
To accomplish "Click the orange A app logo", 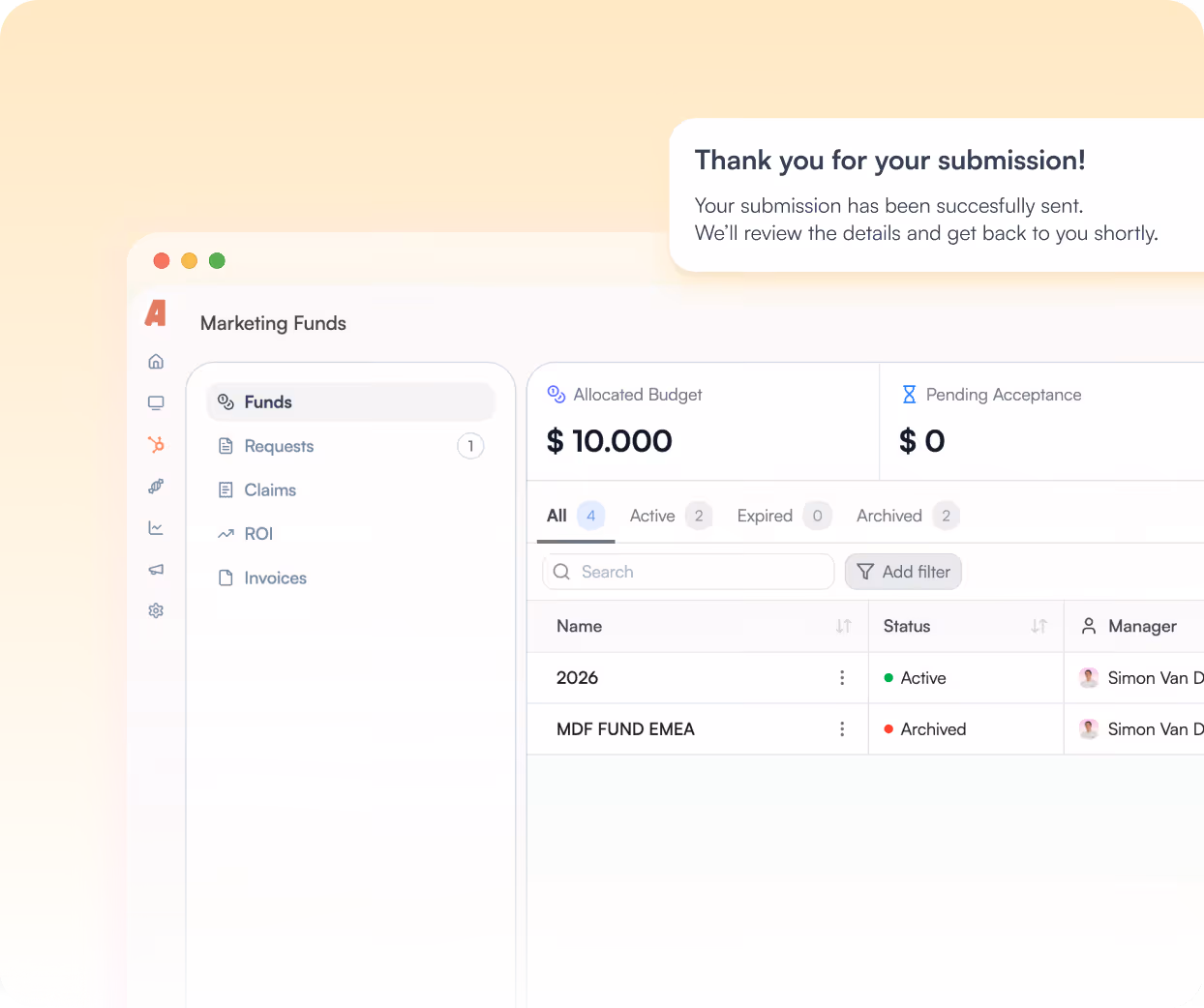I will click(156, 312).
